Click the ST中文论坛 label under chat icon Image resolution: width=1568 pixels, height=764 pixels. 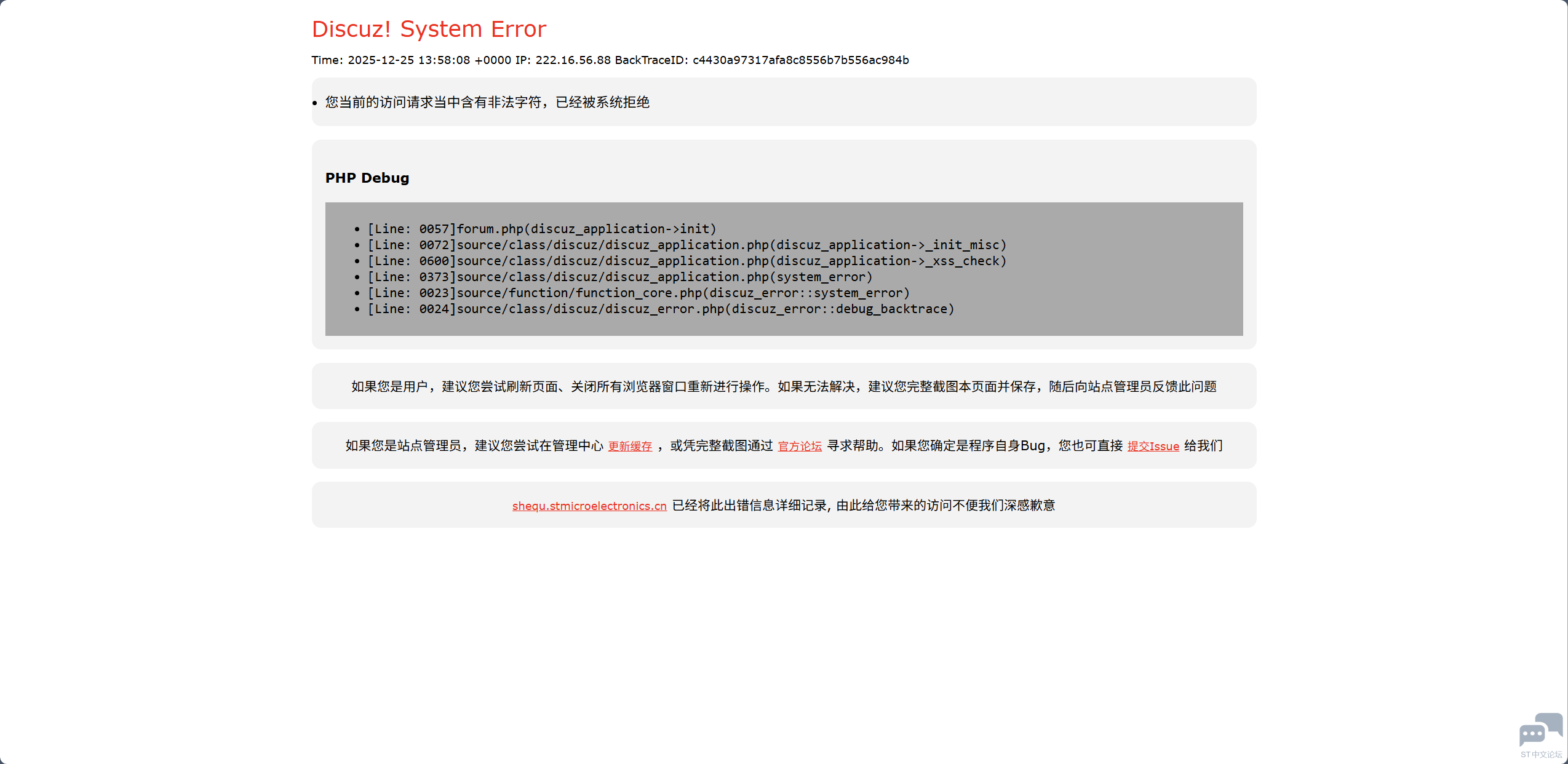point(1541,755)
